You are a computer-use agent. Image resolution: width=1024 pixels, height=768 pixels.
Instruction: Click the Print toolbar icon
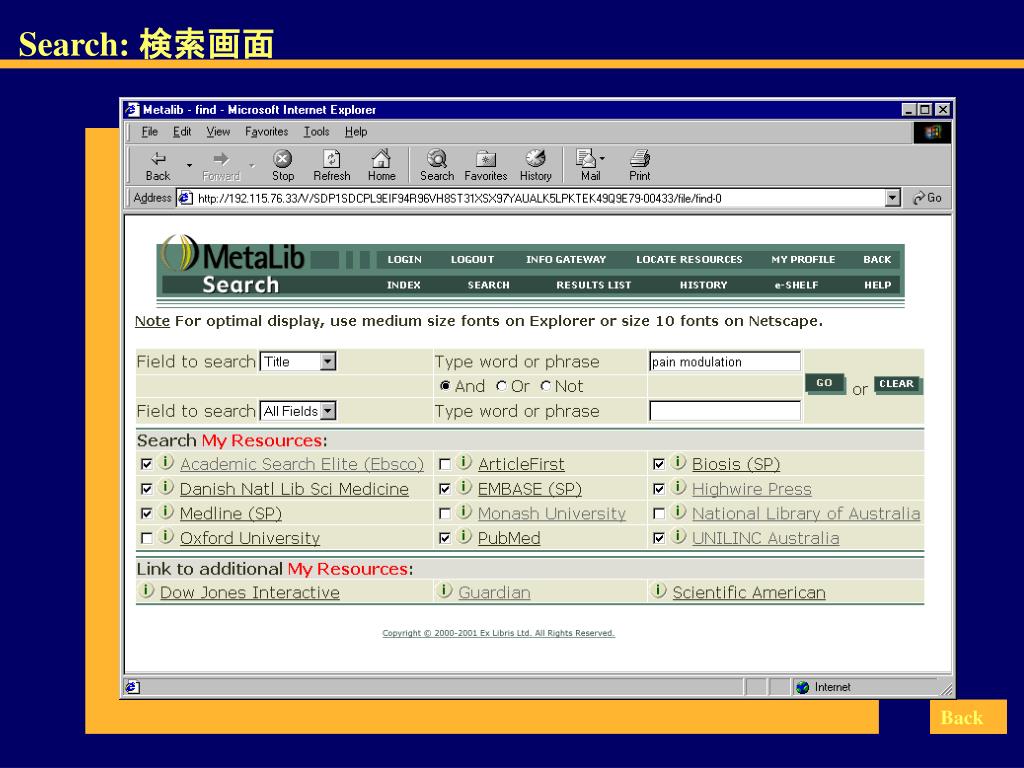tap(639, 166)
